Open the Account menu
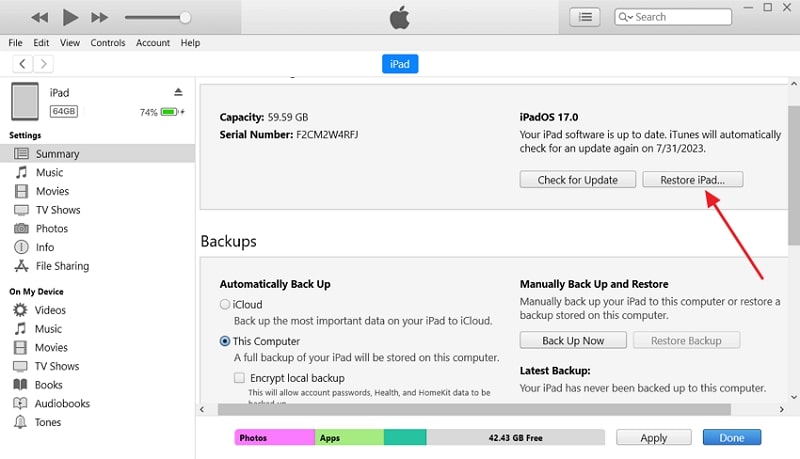 pos(153,43)
